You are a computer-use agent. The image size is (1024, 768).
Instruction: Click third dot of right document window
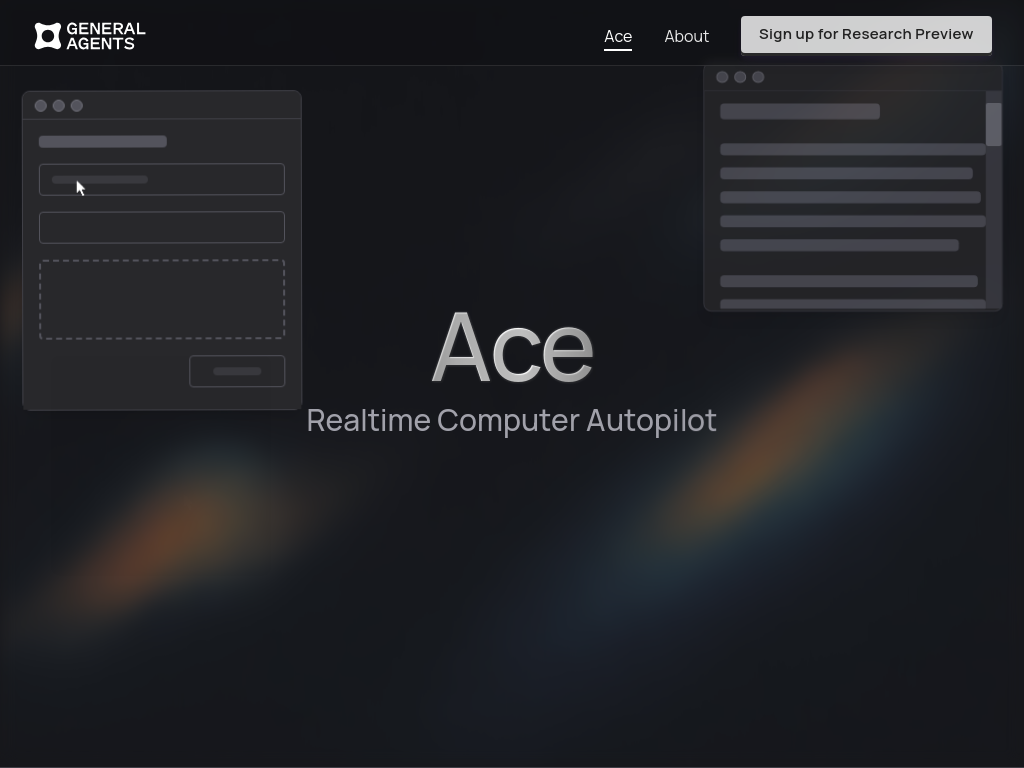pos(758,77)
